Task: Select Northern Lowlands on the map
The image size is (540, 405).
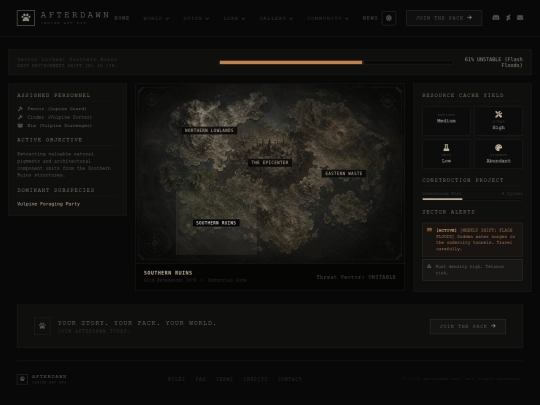Action: [209, 130]
